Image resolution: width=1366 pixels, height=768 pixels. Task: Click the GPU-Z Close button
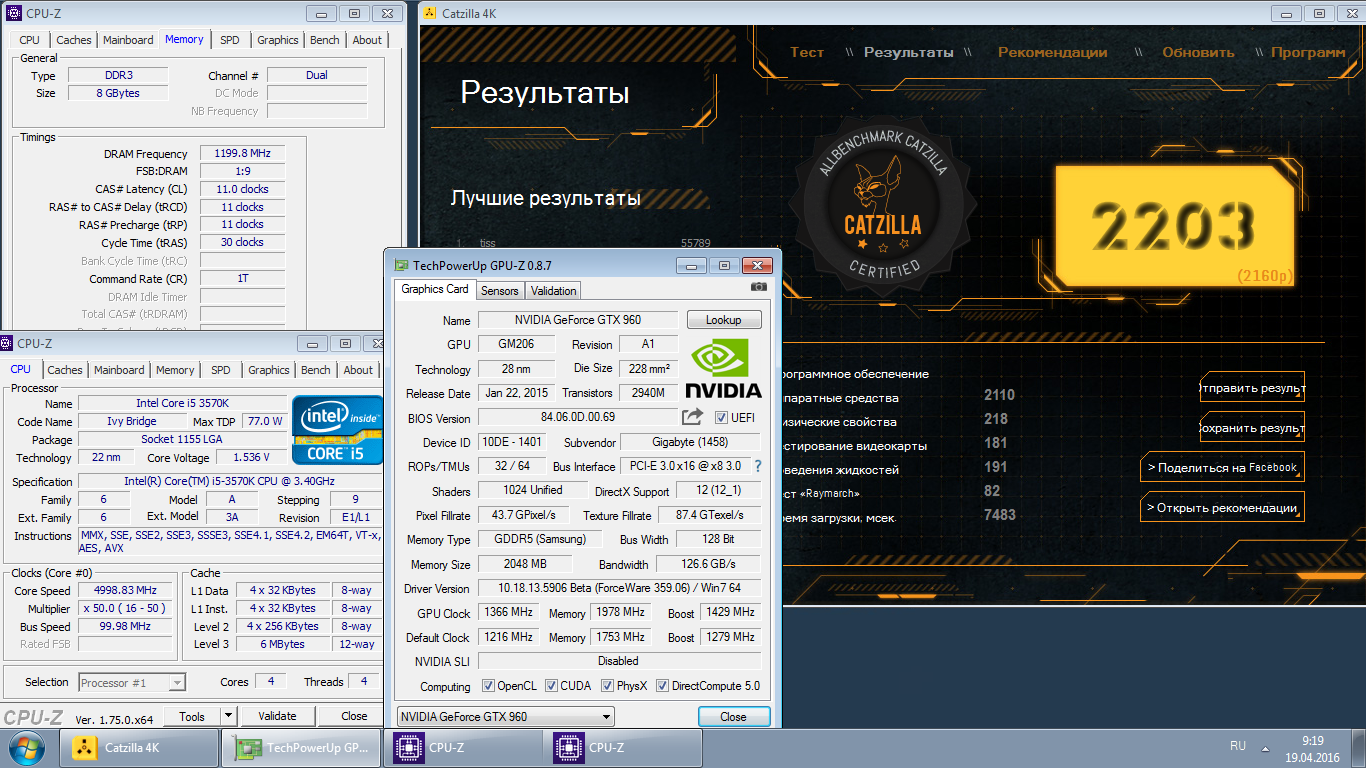733,717
